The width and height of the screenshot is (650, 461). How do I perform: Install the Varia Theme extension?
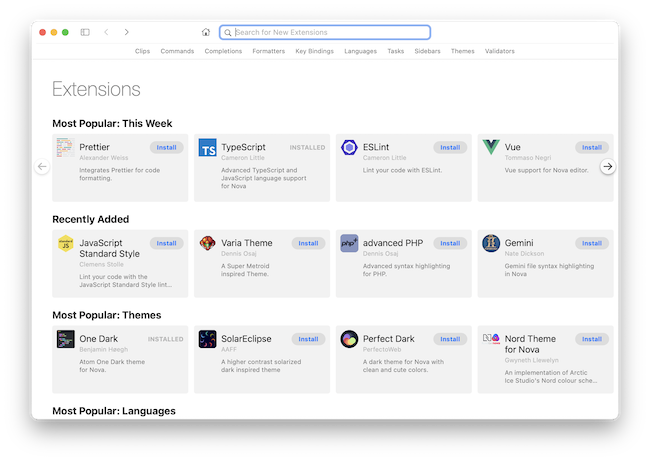tap(308, 243)
